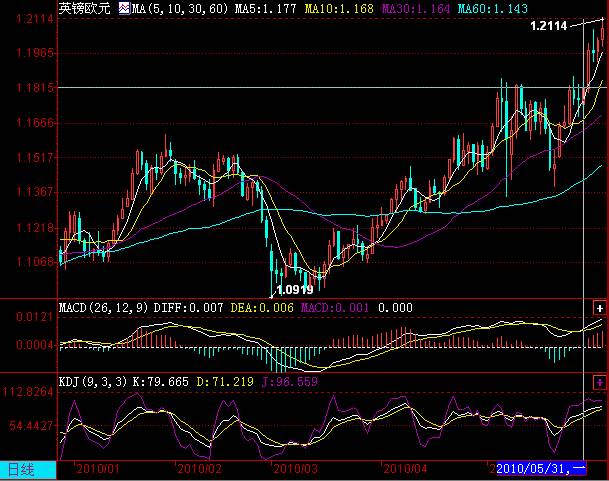Click the K:79.665 value
The height and width of the screenshot is (481, 609).
click(x=161, y=382)
